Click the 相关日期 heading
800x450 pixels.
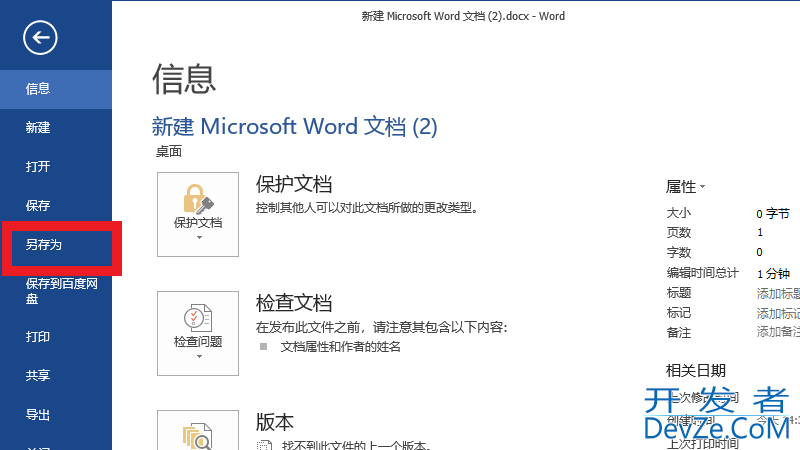point(695,370)
